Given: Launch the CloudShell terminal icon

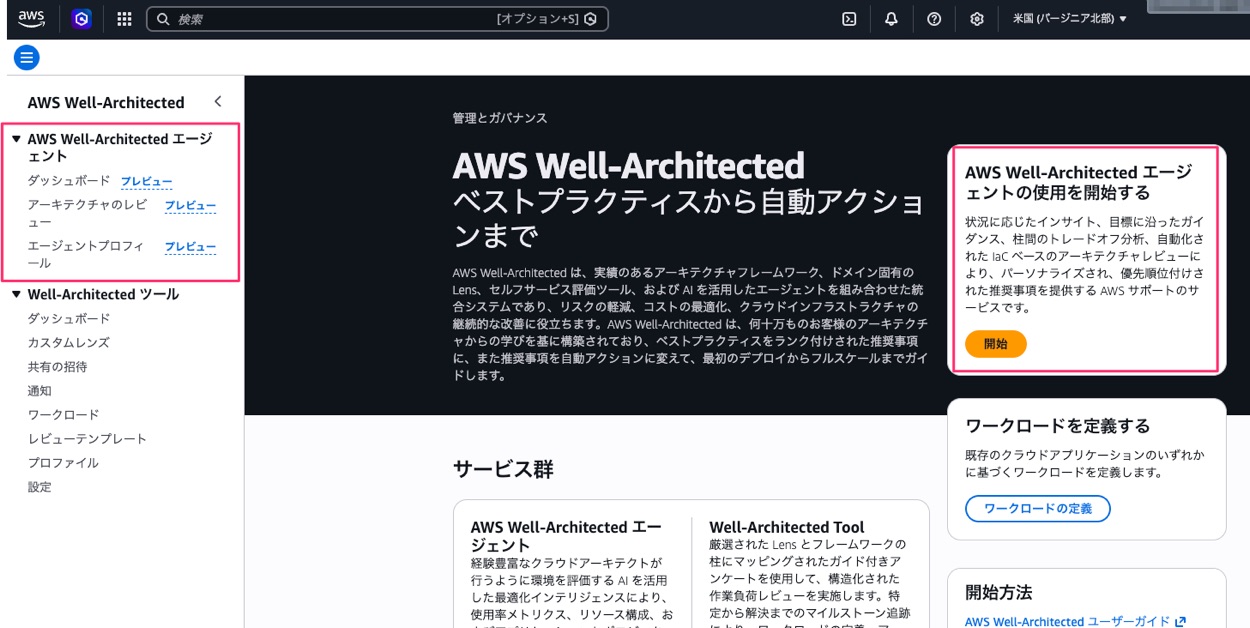Looking at the screenshot, I should coord(849,18).
